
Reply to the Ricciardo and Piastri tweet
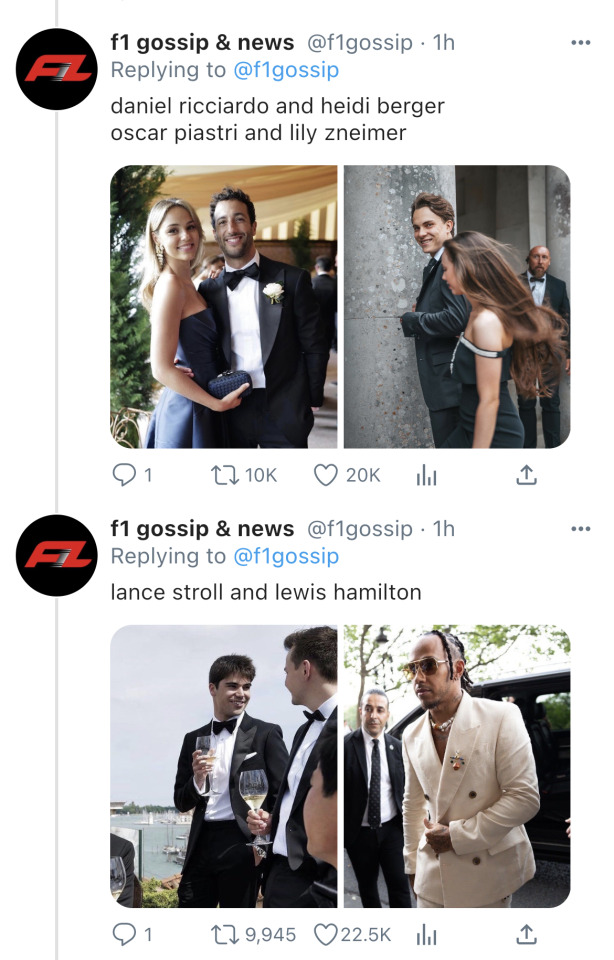point(122,475)
